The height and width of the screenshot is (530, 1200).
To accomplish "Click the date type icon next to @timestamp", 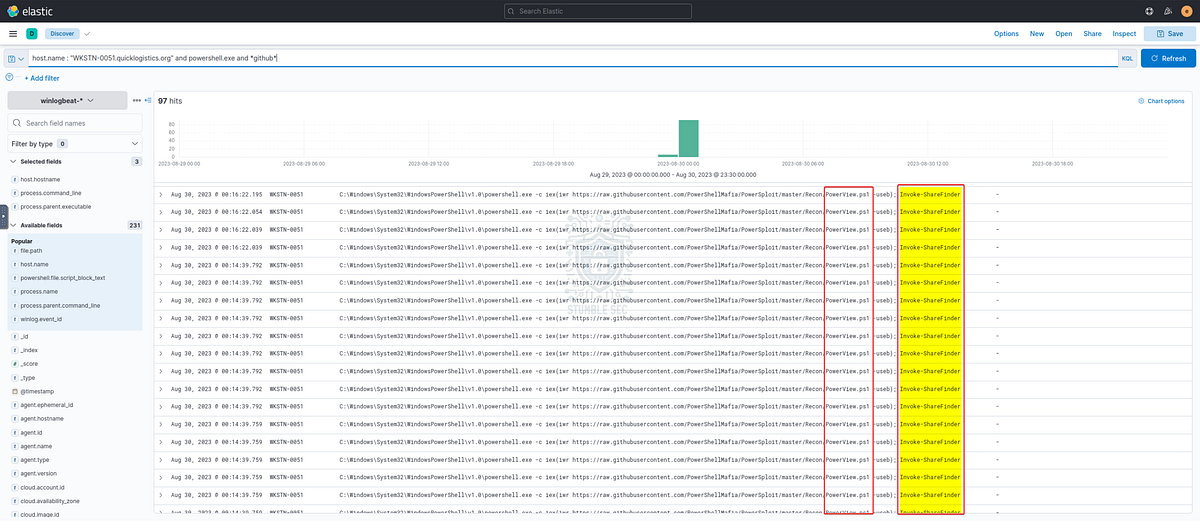I will pos(15,392).
